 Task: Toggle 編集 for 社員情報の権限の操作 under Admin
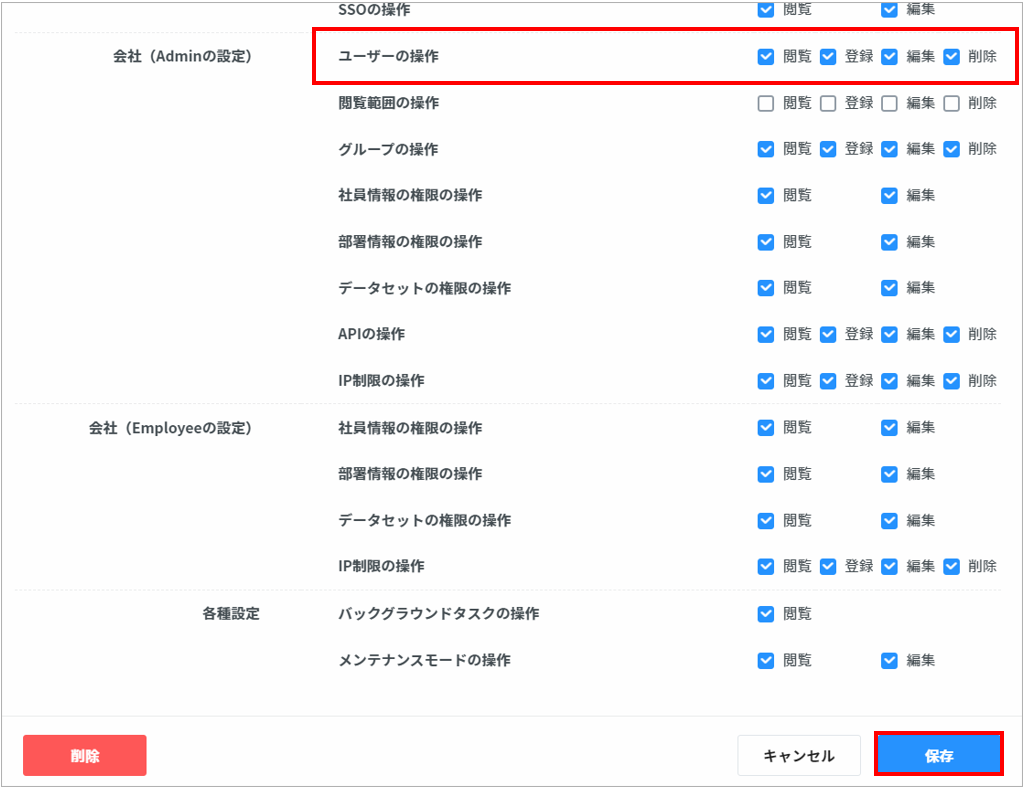point(890,196)
